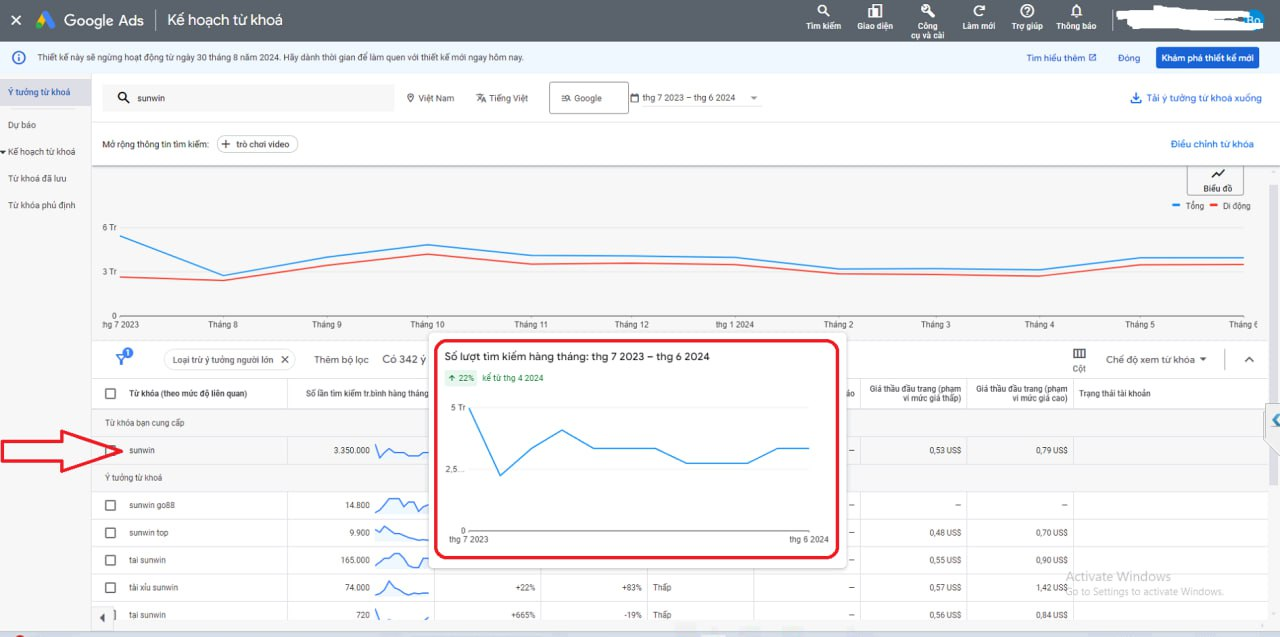Click the Tiếng Việt language icon
Screen dimensions: 1280x637
tap(480, 98)
